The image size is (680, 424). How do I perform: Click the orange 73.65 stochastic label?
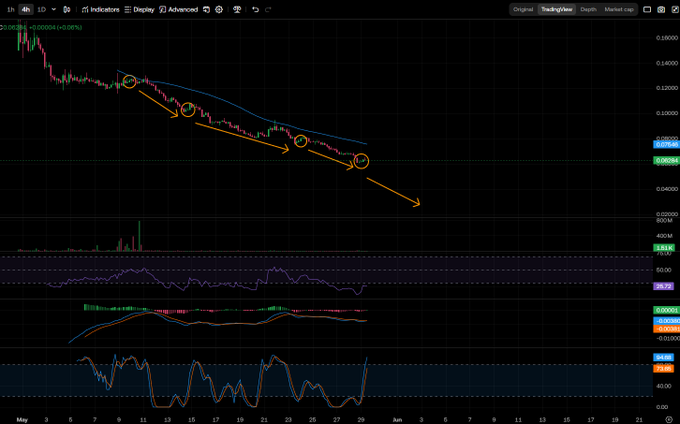664,369
